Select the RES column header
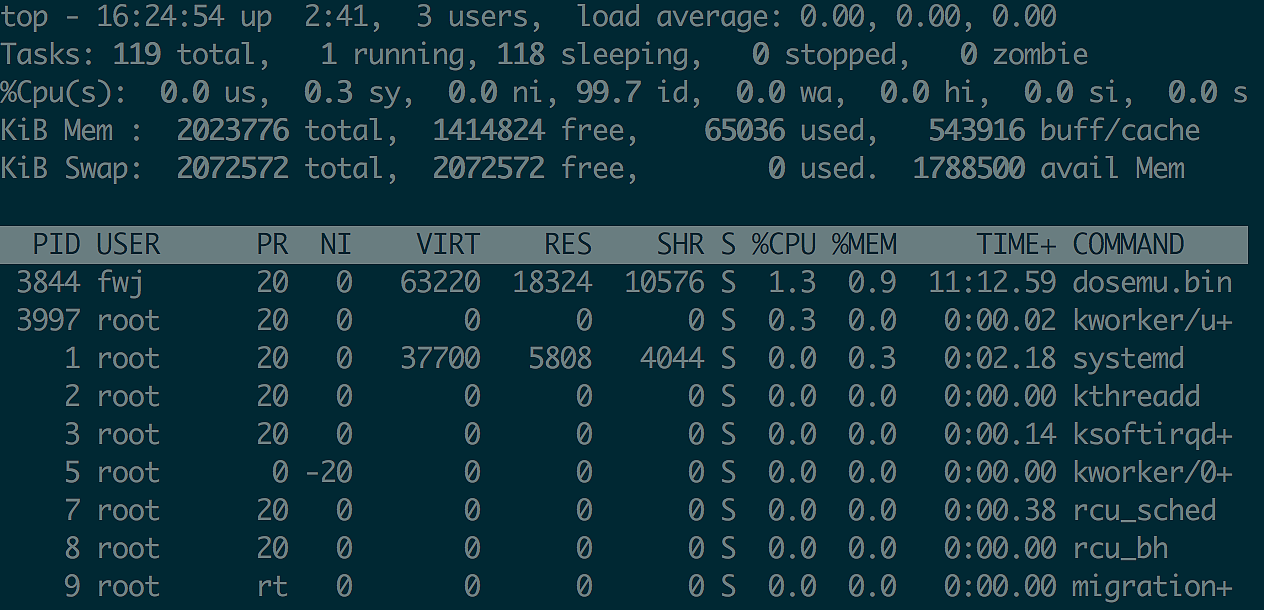Screen dimensions: 1264x610 [x=568, y=244]
